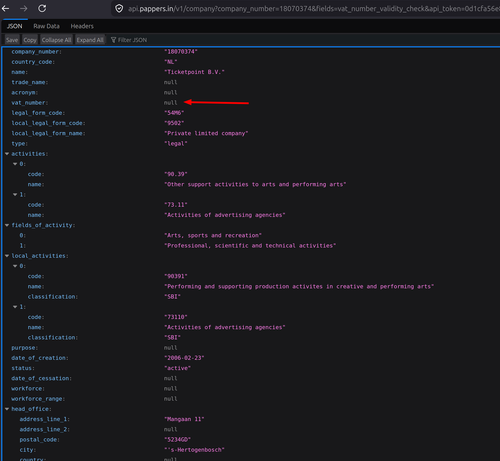Select the date value "2006-02-23"
The height and width of the screenshot is (461, 500).
(x=184, y=358)
